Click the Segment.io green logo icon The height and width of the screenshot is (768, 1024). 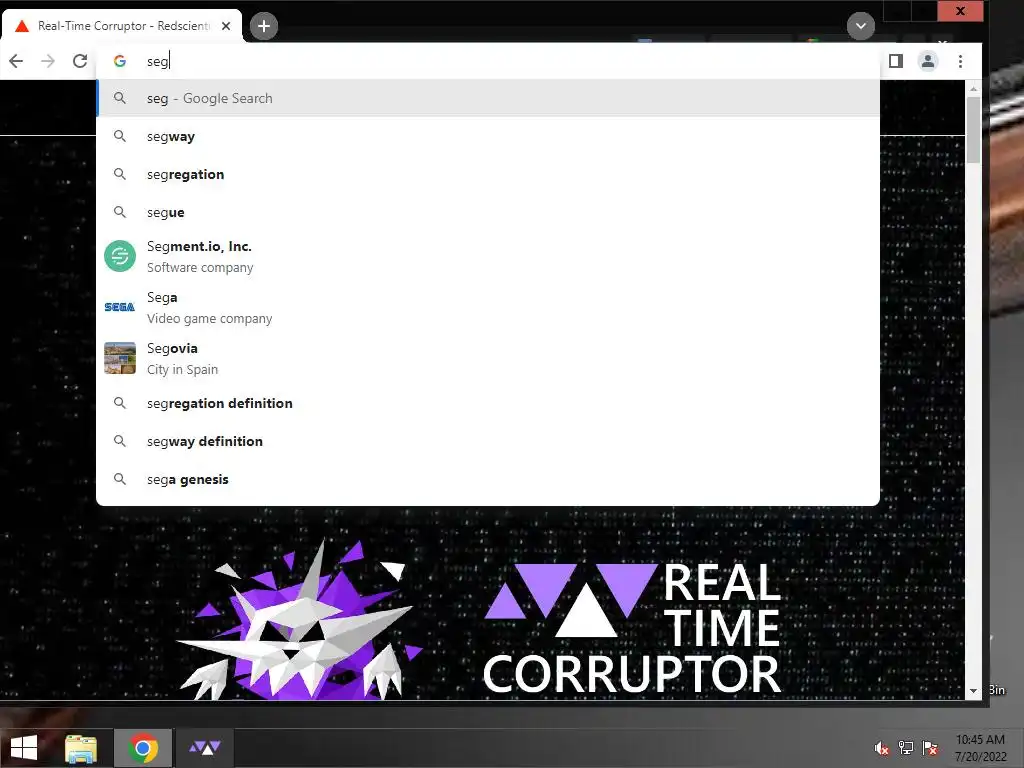120,256
